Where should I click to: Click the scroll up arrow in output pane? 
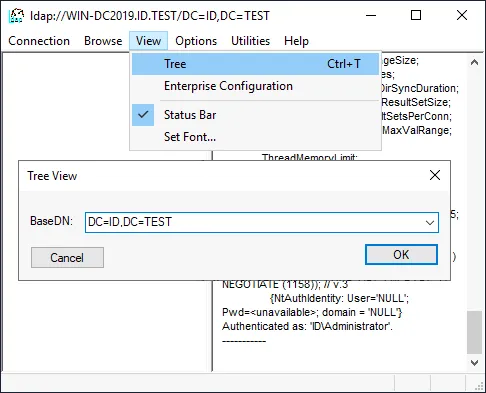[x=474, y=62]
